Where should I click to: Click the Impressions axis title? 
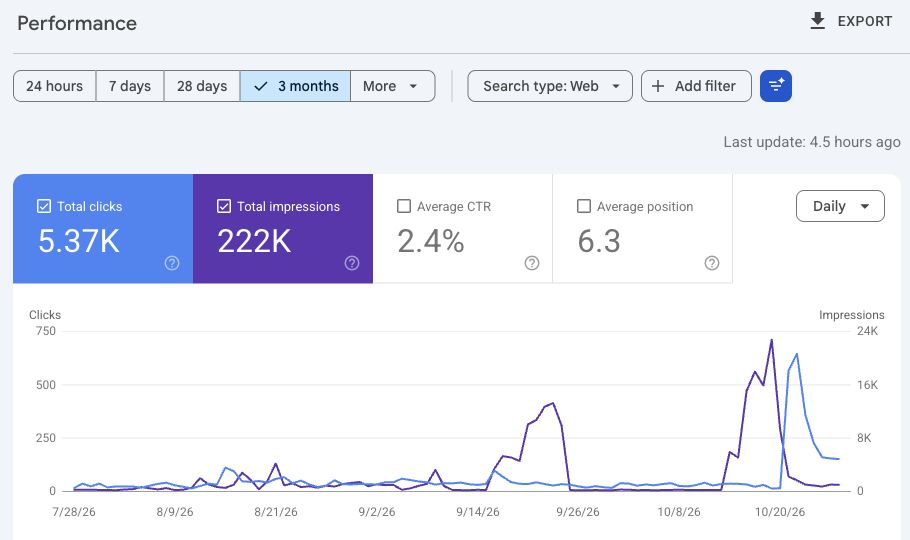point(851,315)
